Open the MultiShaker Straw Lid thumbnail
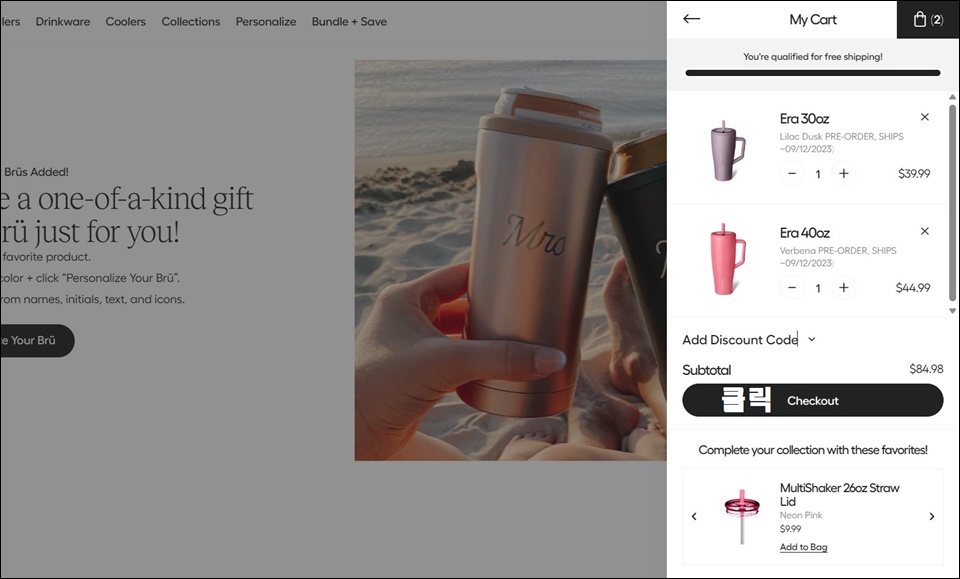This screenshot has width=960, height=579. coord(742,517)
